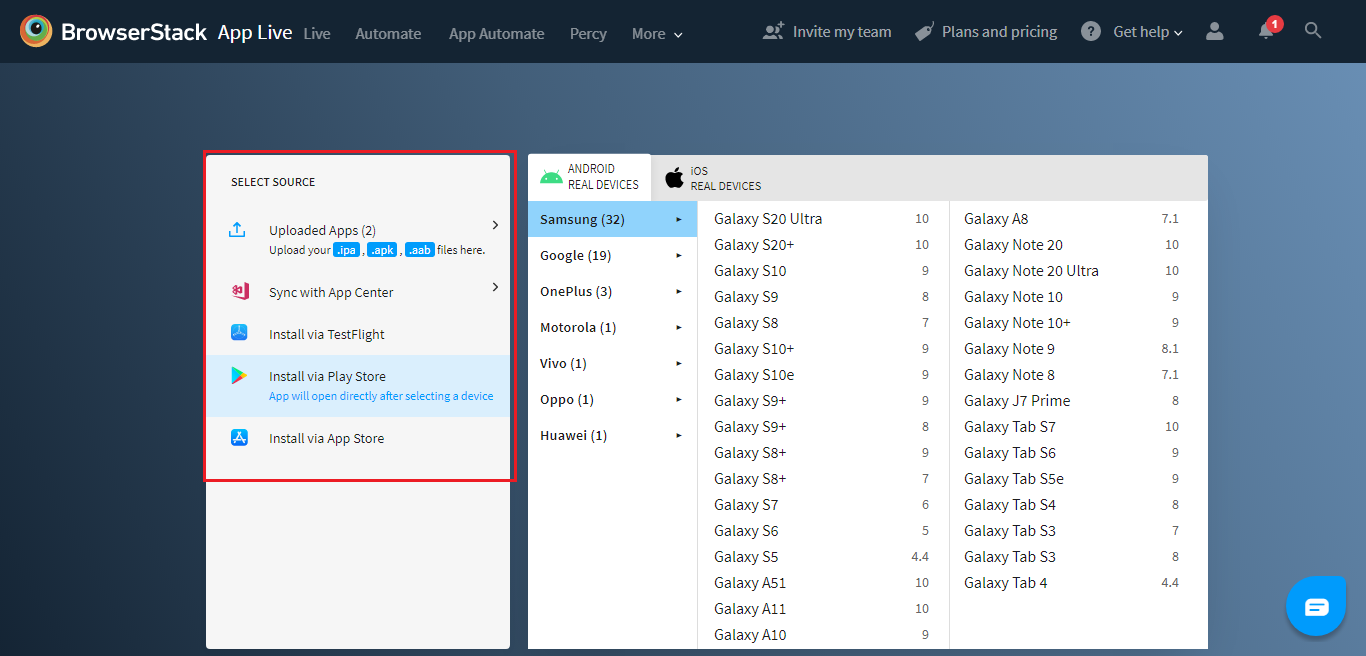
Task: Expand the Motorola (1) device group
Action: 612,327
